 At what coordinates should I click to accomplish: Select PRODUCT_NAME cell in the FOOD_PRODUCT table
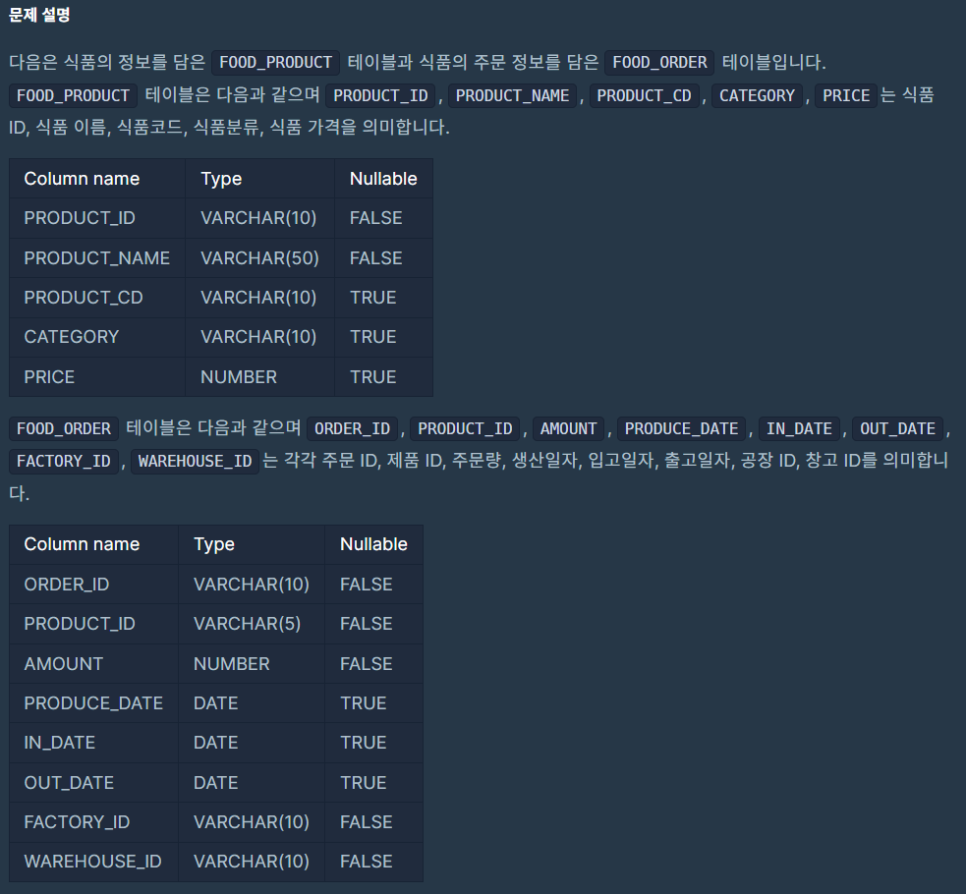pos(97,258)
